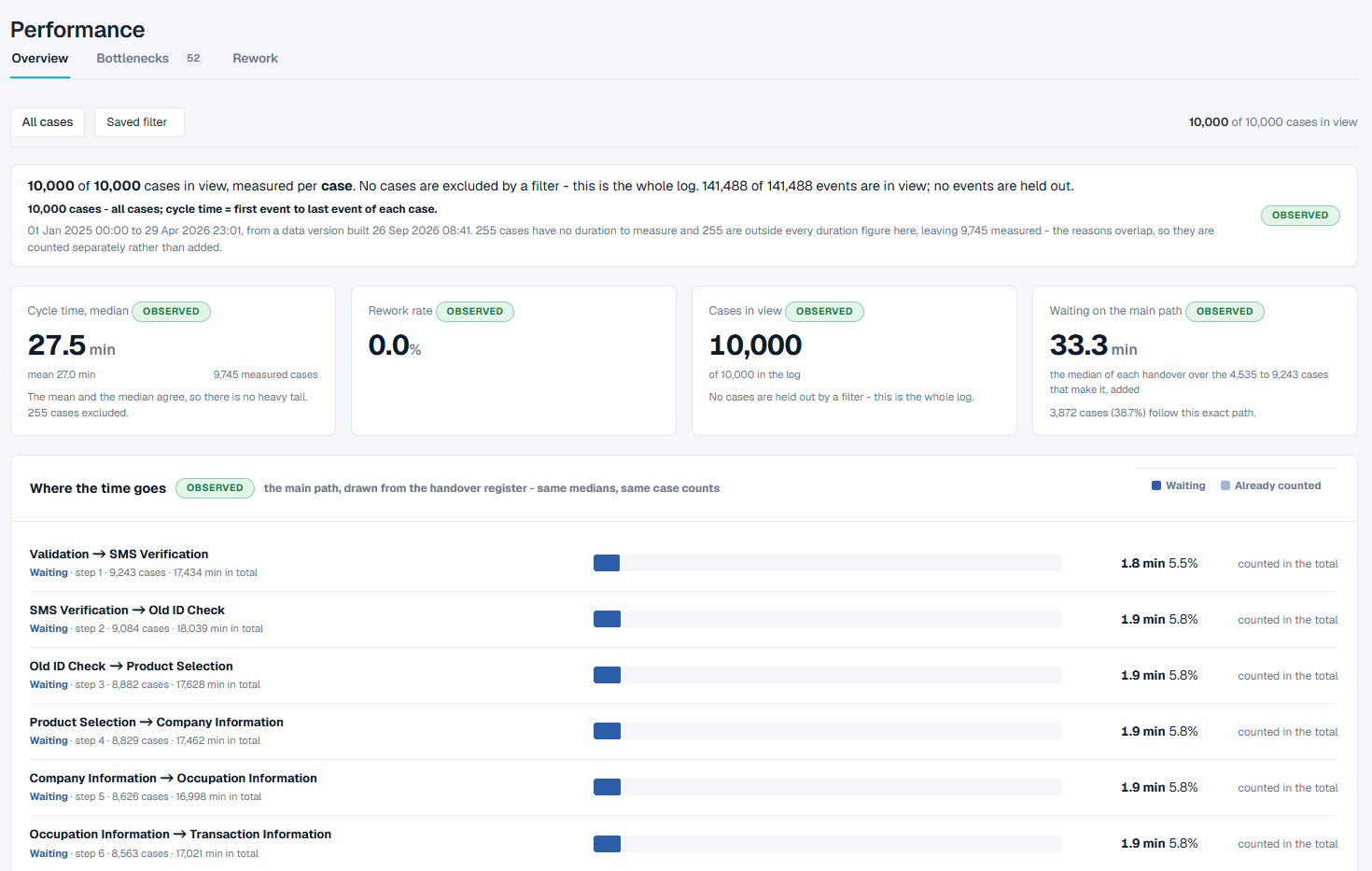Select the All cases filter button

coord(48,122)
